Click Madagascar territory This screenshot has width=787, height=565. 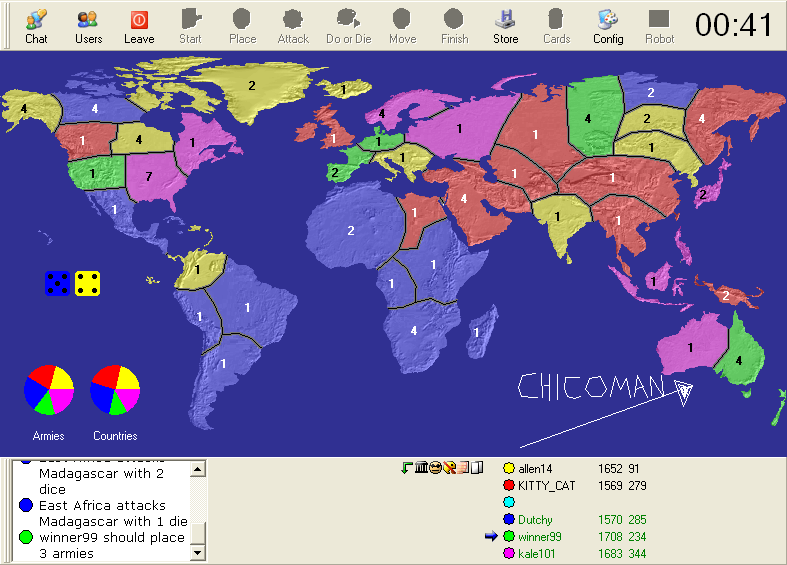tap(476, 332)
